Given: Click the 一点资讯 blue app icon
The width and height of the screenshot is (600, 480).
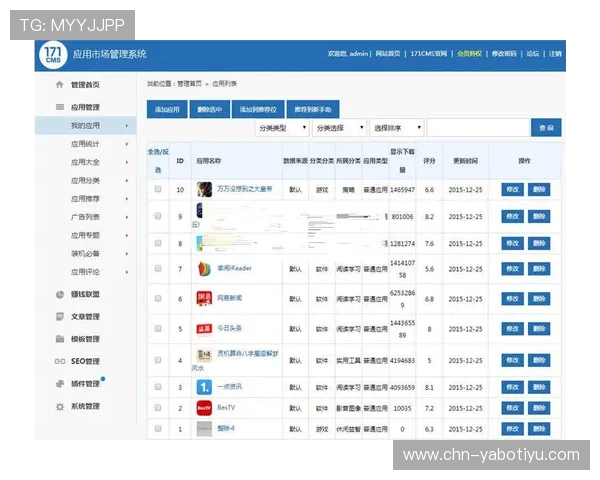Looking at the screenshot, I should [x=204, y=387].
